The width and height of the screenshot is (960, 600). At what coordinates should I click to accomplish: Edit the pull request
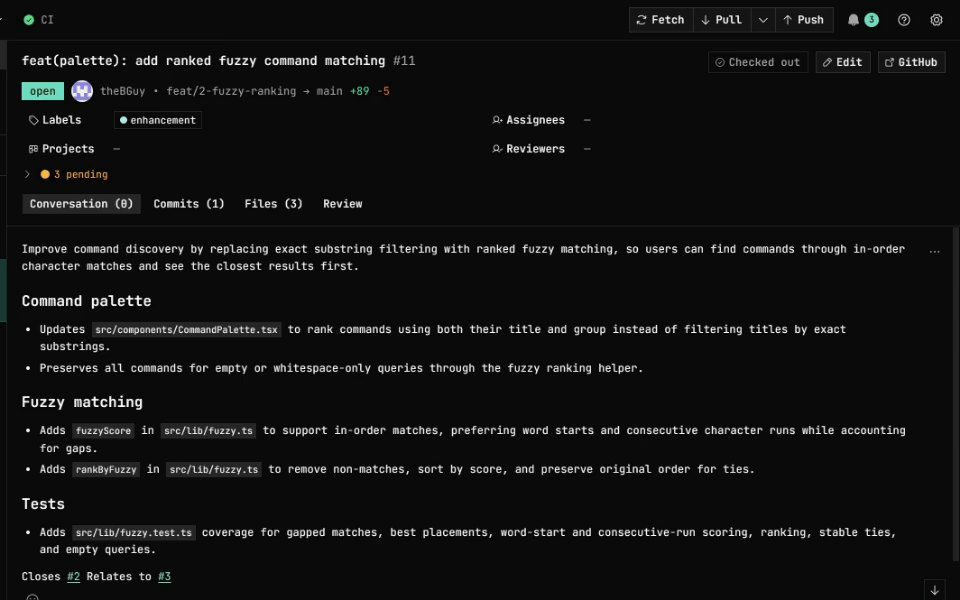(842, 62)
